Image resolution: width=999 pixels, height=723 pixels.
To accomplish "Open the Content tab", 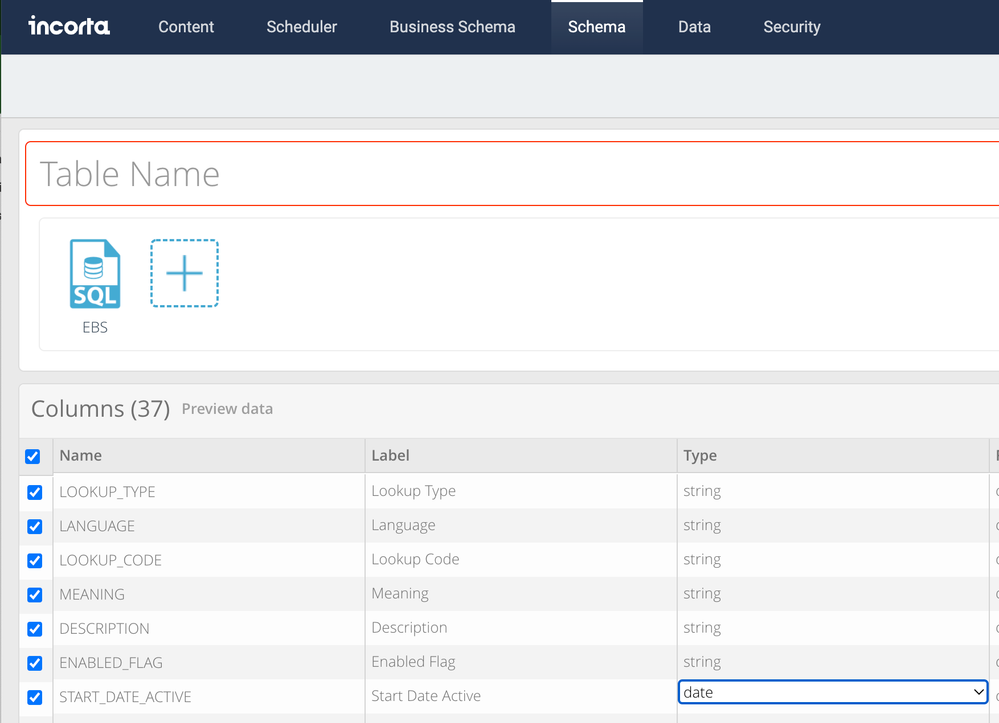I will click(x=186, y=27).
